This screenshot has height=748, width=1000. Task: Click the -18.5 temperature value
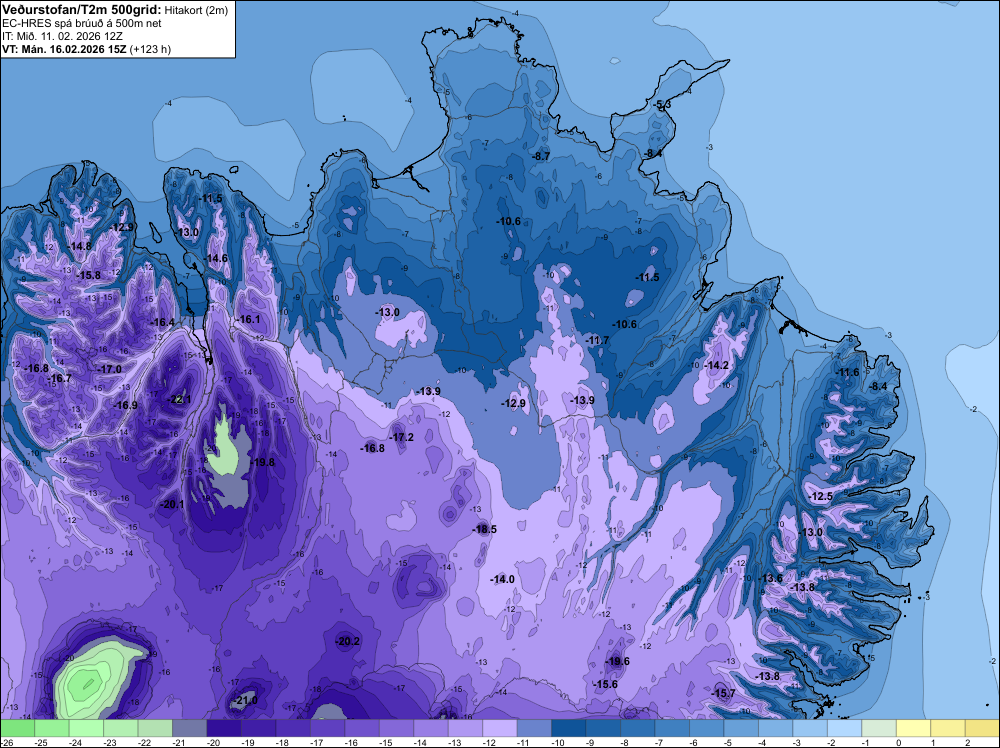(485, 529)
